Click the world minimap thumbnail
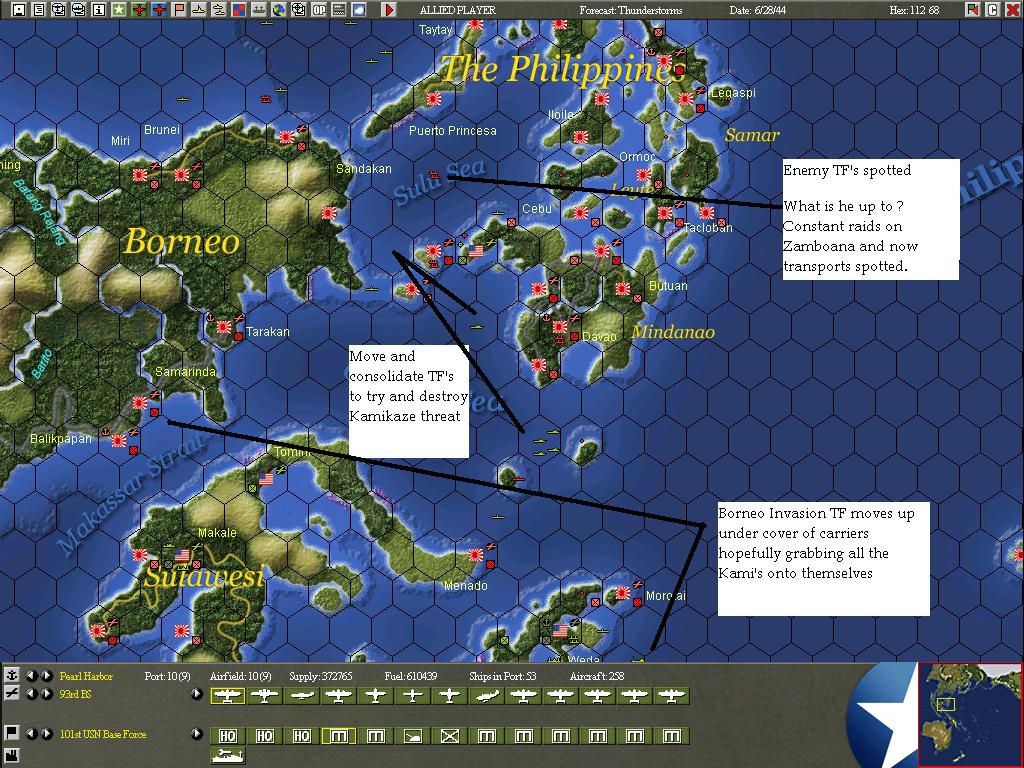 coord(969,714)
